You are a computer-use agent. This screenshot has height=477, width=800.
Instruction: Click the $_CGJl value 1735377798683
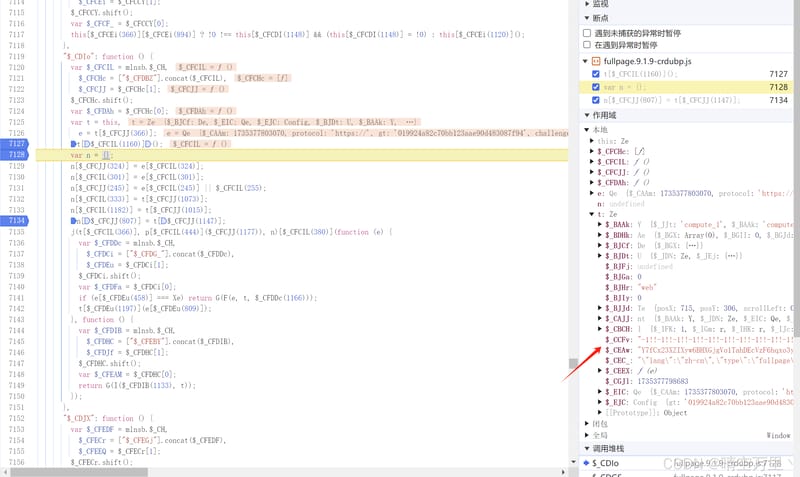click(x=663, y=382)
